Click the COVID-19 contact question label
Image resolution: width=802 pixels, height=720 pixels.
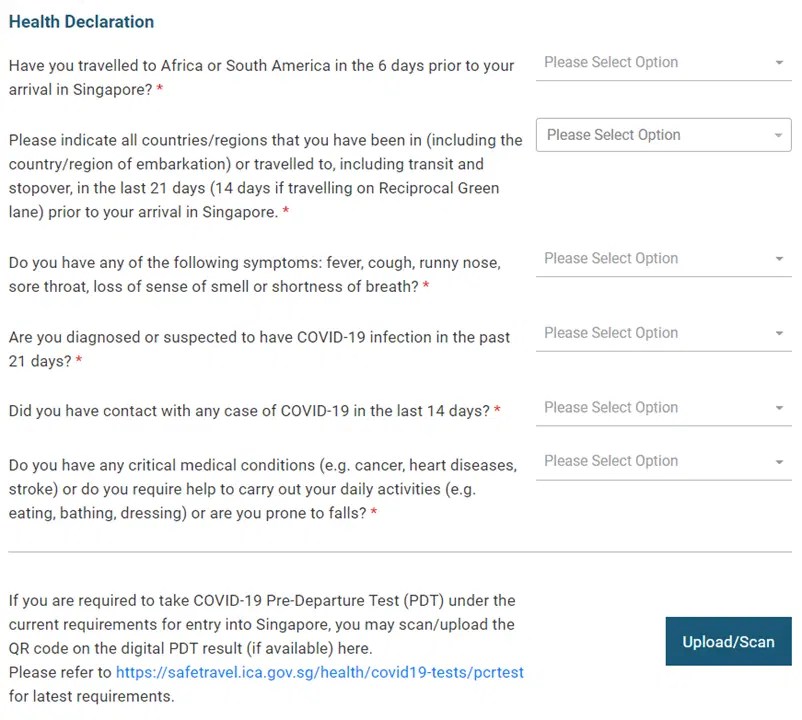coord(248,411)
